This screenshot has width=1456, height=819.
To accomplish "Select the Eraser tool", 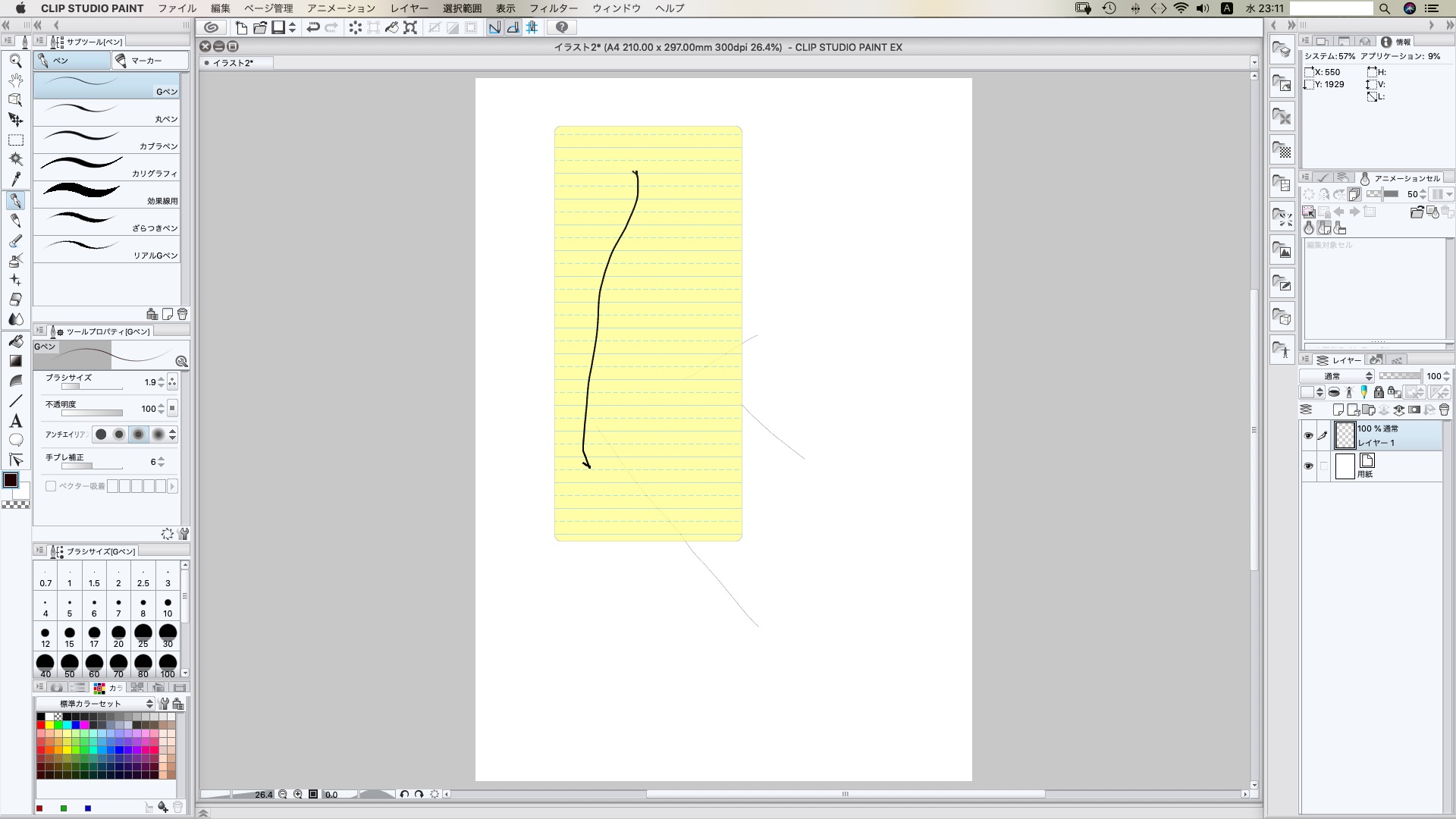I will tap(15, 300).
